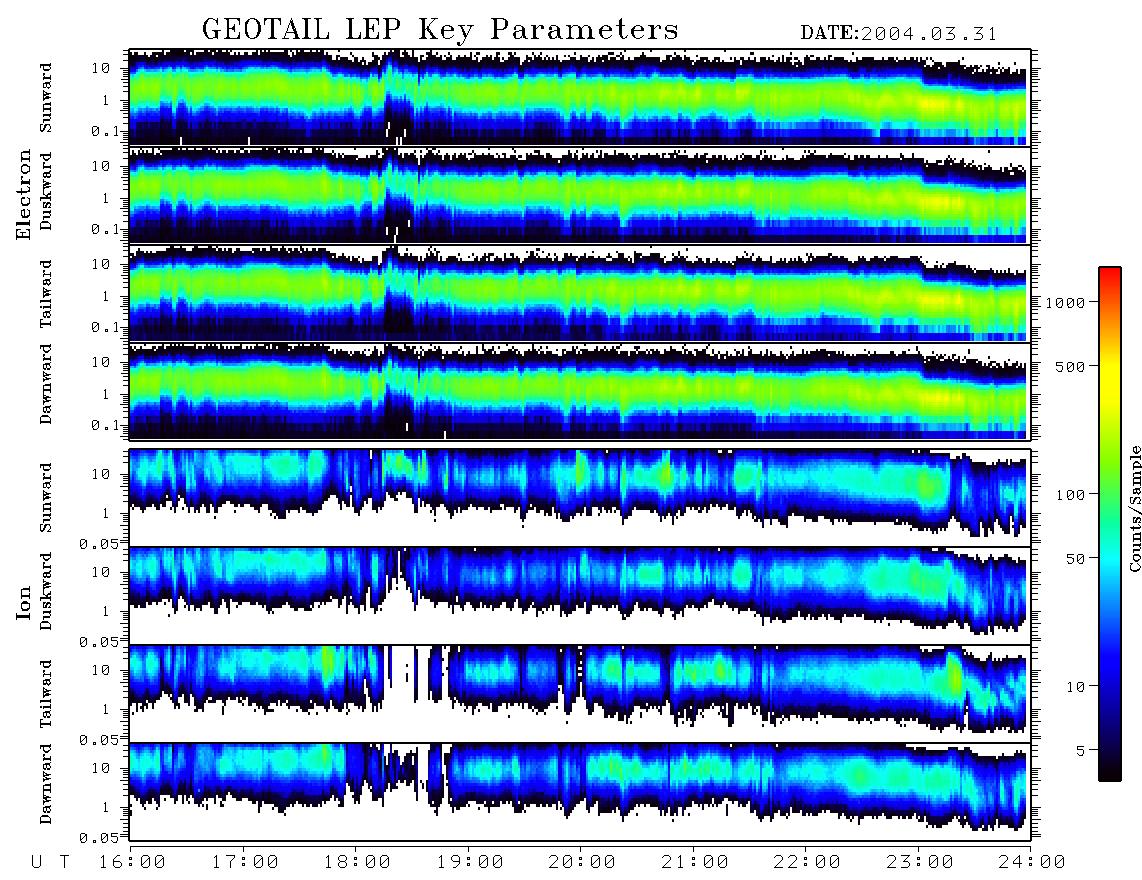Click the 1000 color scale tick label
Viewport: 1142px width, 880px height.
1065,302
